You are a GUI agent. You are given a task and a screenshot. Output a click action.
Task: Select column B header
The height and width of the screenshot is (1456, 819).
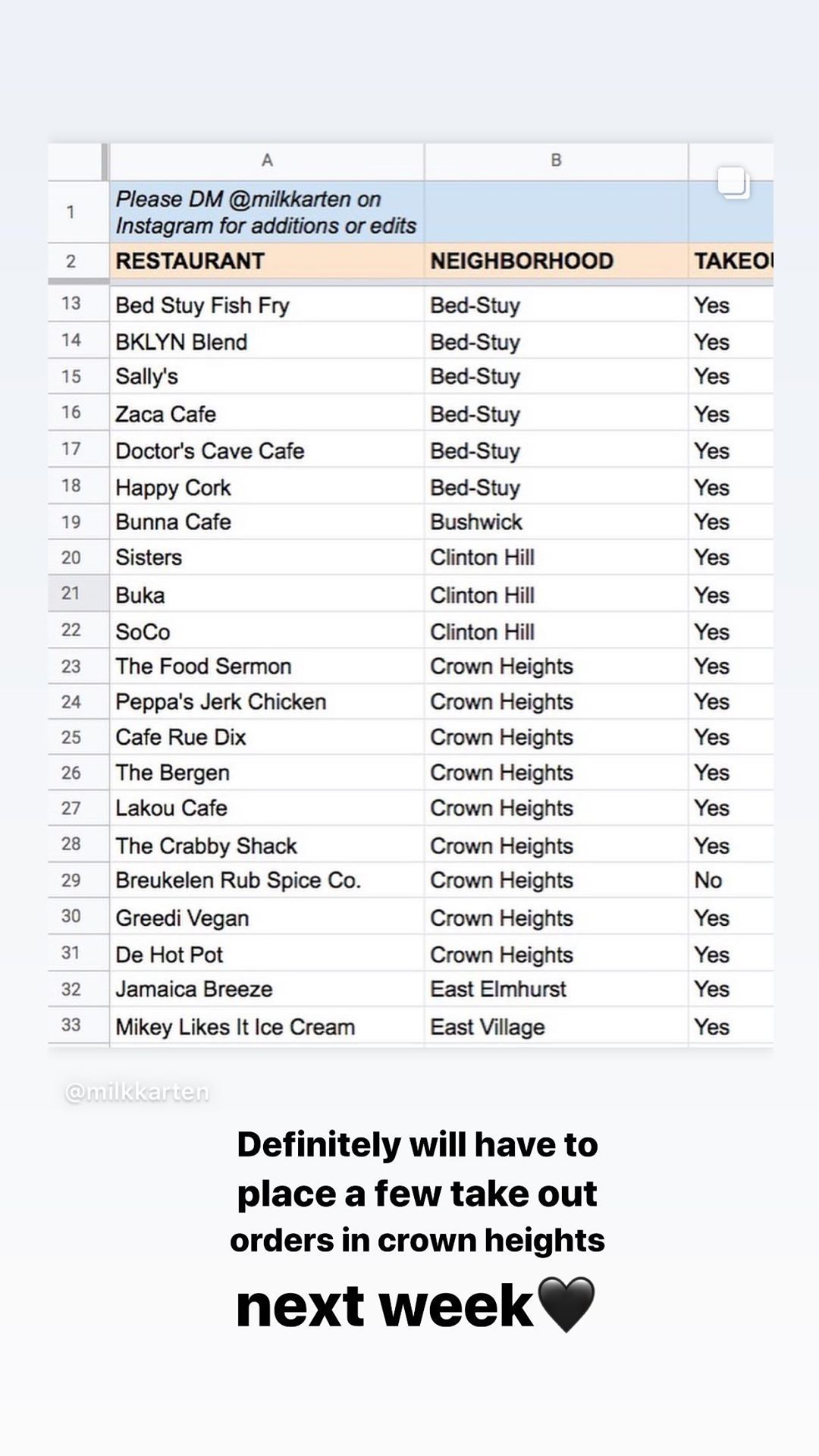(556, 161)
